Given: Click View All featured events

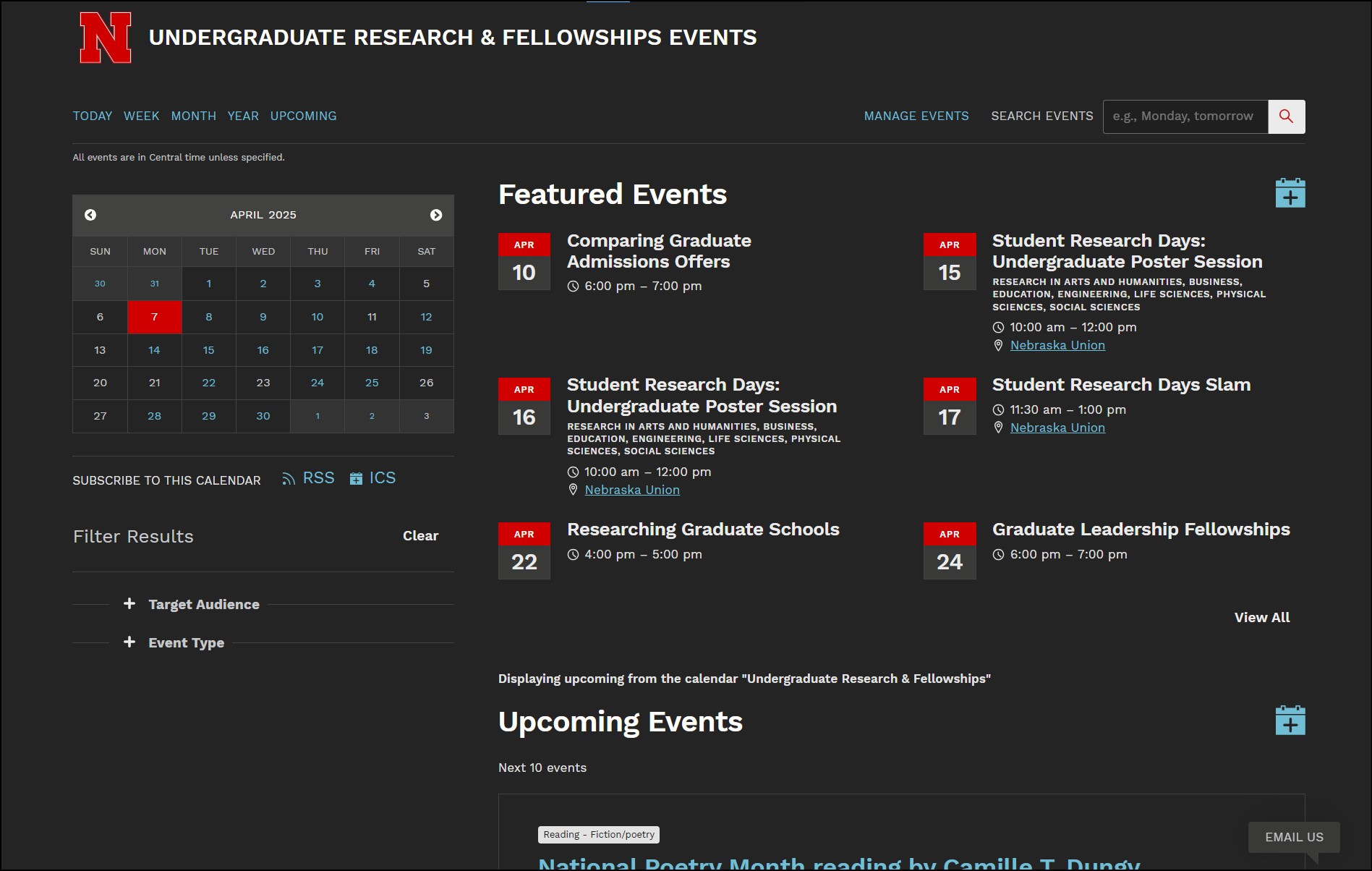Looking at the screenshot, I should [1261, 617].
